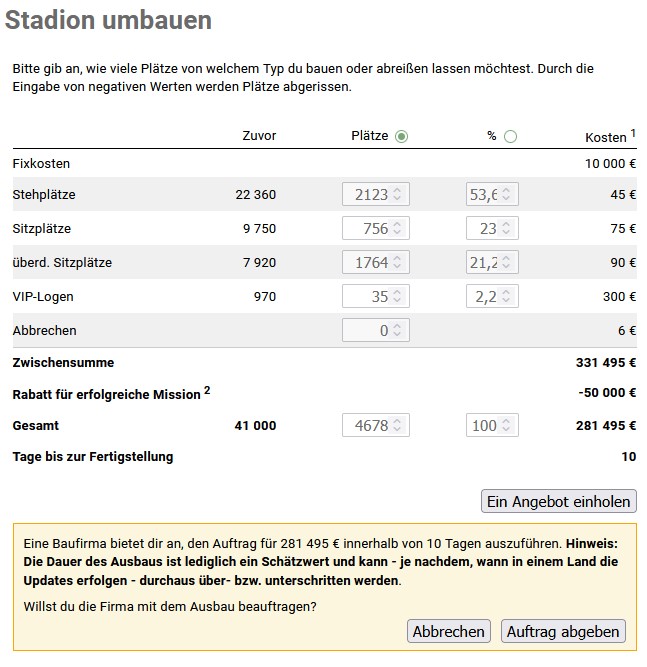The width and height of the screenshot is (647, 667).
Task: Click the VIP-Logen seats input field
Action: (x=366, y=297)
